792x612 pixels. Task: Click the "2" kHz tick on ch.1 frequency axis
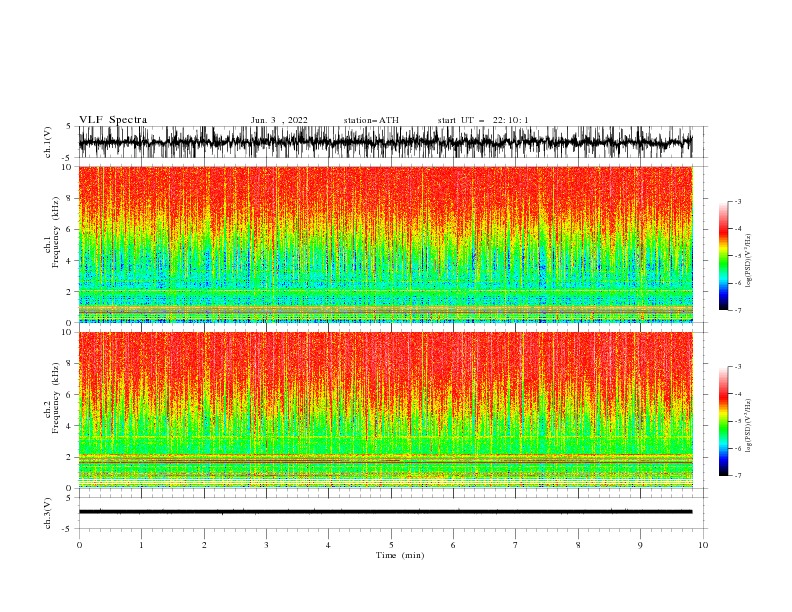point(68,292)
